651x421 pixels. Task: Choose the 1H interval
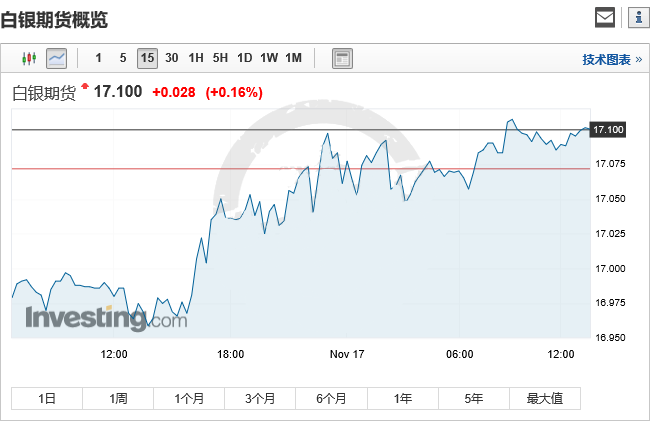pos(196,58)
